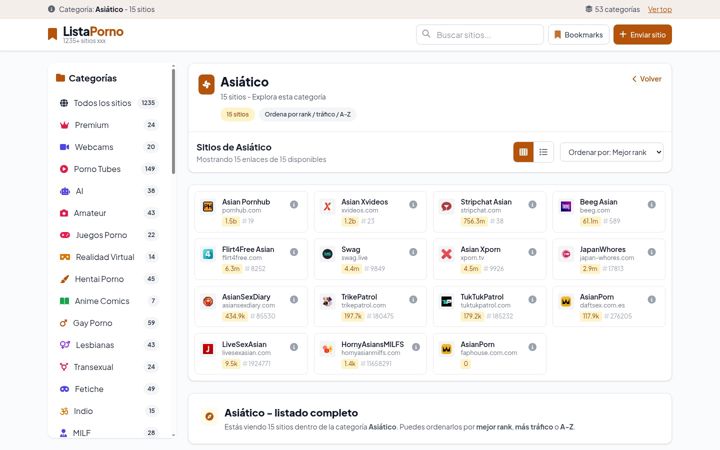Click the livesexasian.com domain text
Image resolution: width=720 pixels, height=450 pixels.
point(246,353)
